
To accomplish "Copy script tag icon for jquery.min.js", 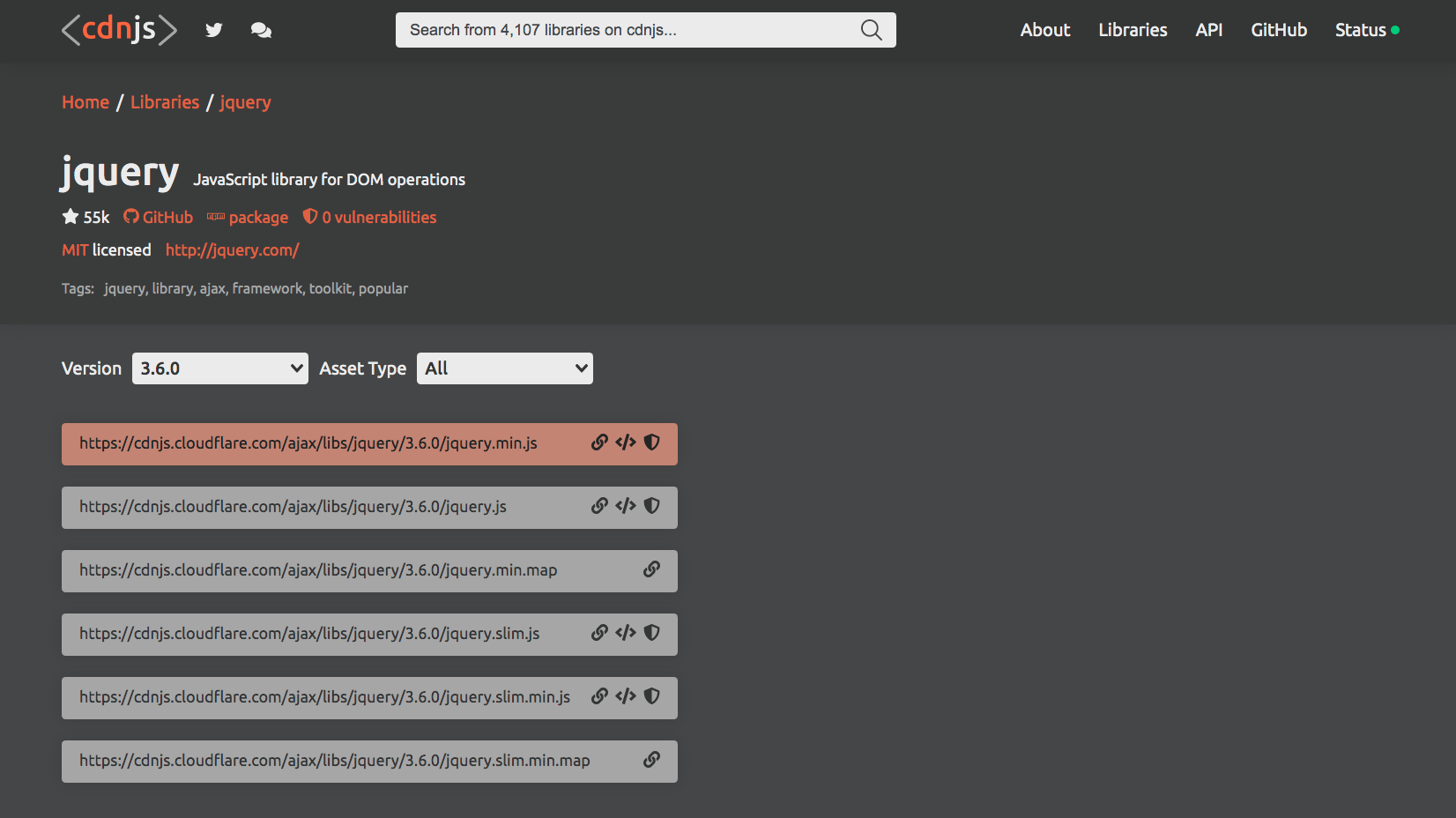I will coord(626,442).
